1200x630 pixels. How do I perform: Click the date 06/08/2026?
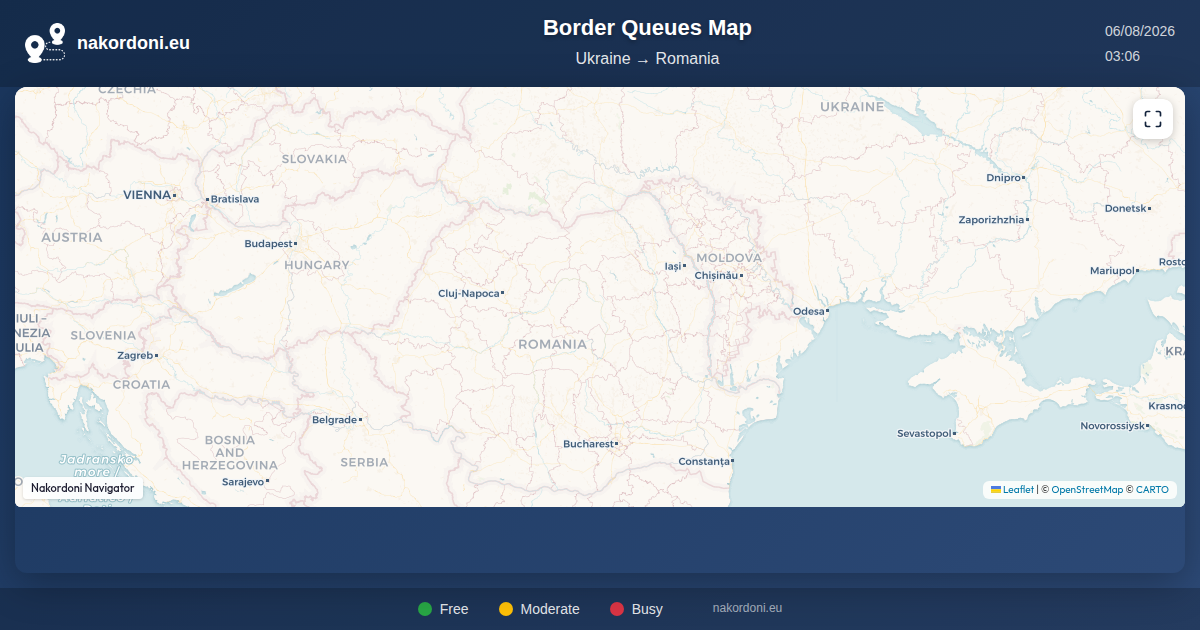1139,31
